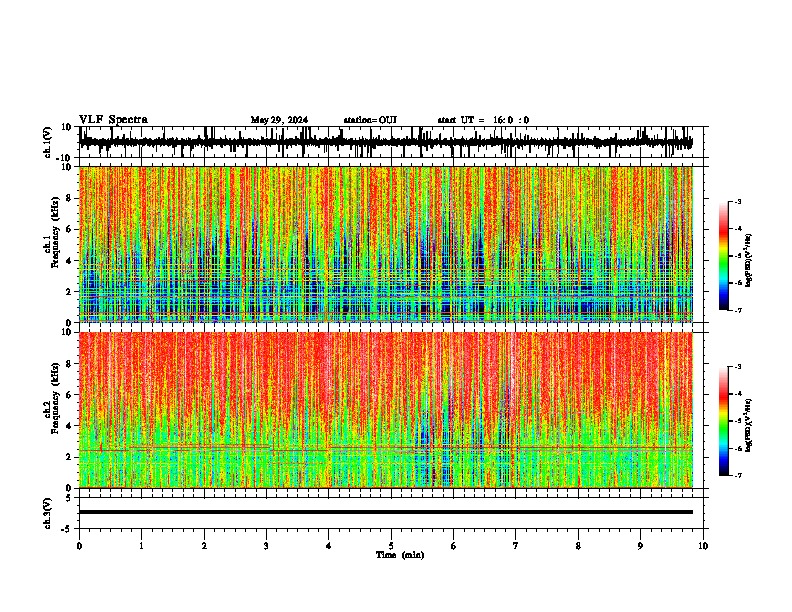Click the "3" tick on the time axis
Screen dimensions: 792x612
click(266, 546)
